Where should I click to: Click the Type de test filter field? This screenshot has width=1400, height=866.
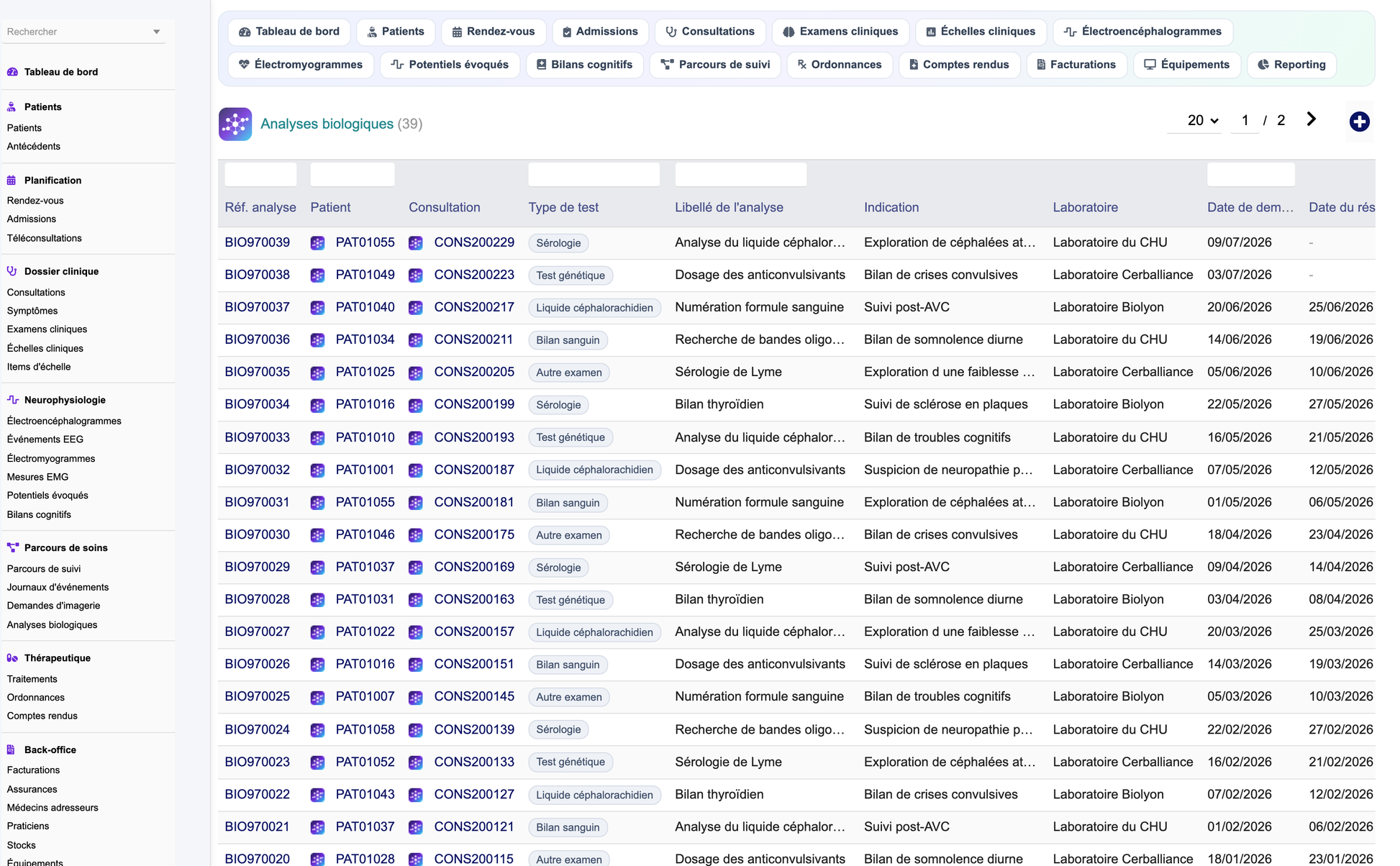coord(594,175)
